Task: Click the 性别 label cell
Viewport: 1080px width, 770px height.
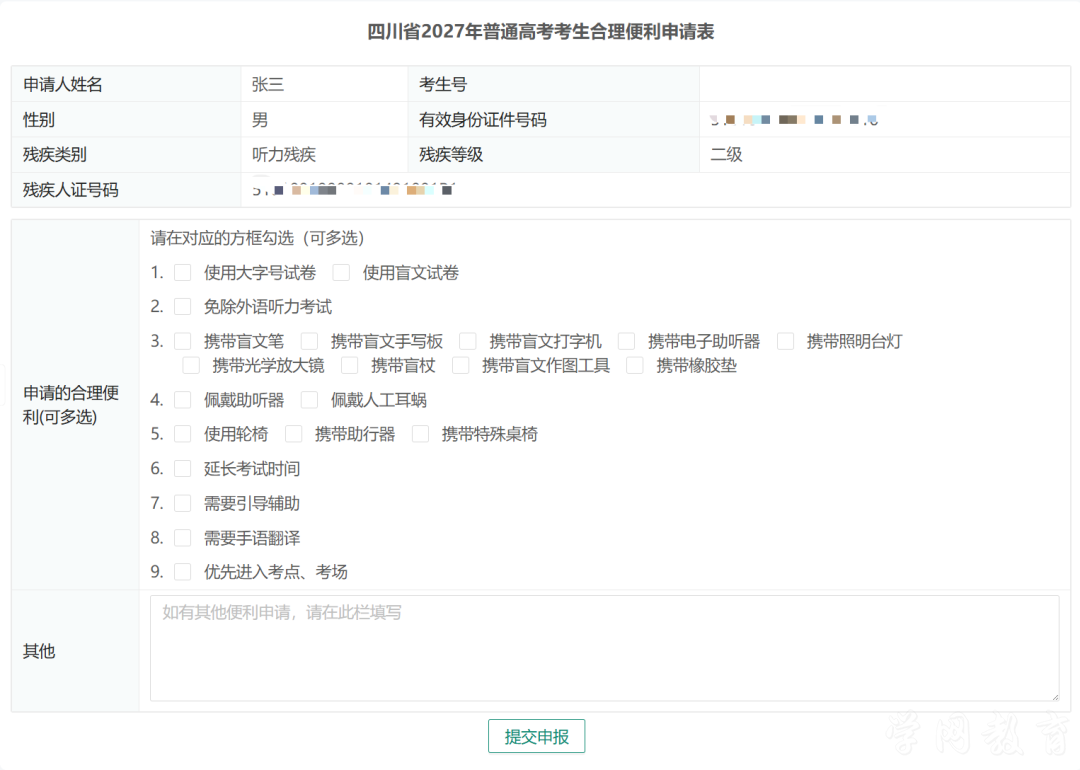Action: click(x=126, y=120)
